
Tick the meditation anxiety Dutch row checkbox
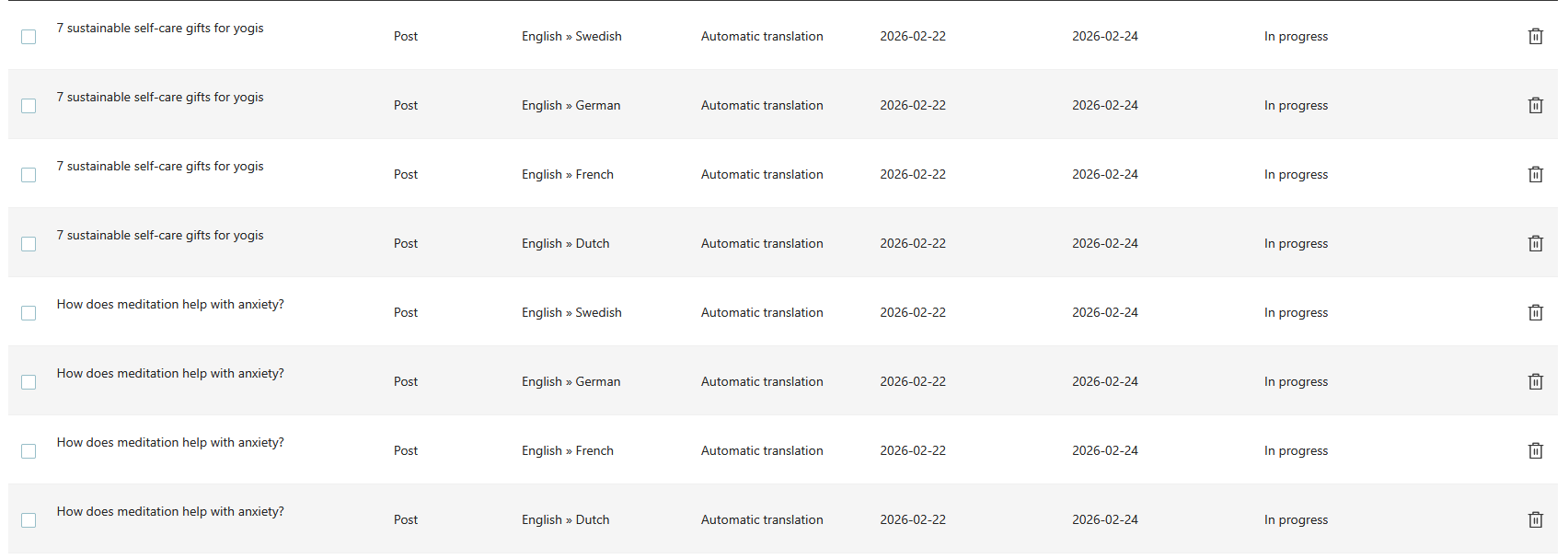pos(29,520)
